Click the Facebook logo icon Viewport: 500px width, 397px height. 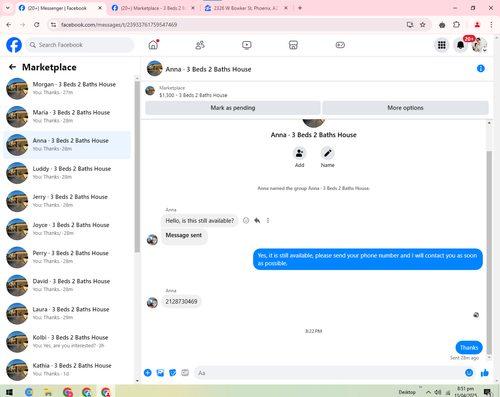click(x=14, y=45)
